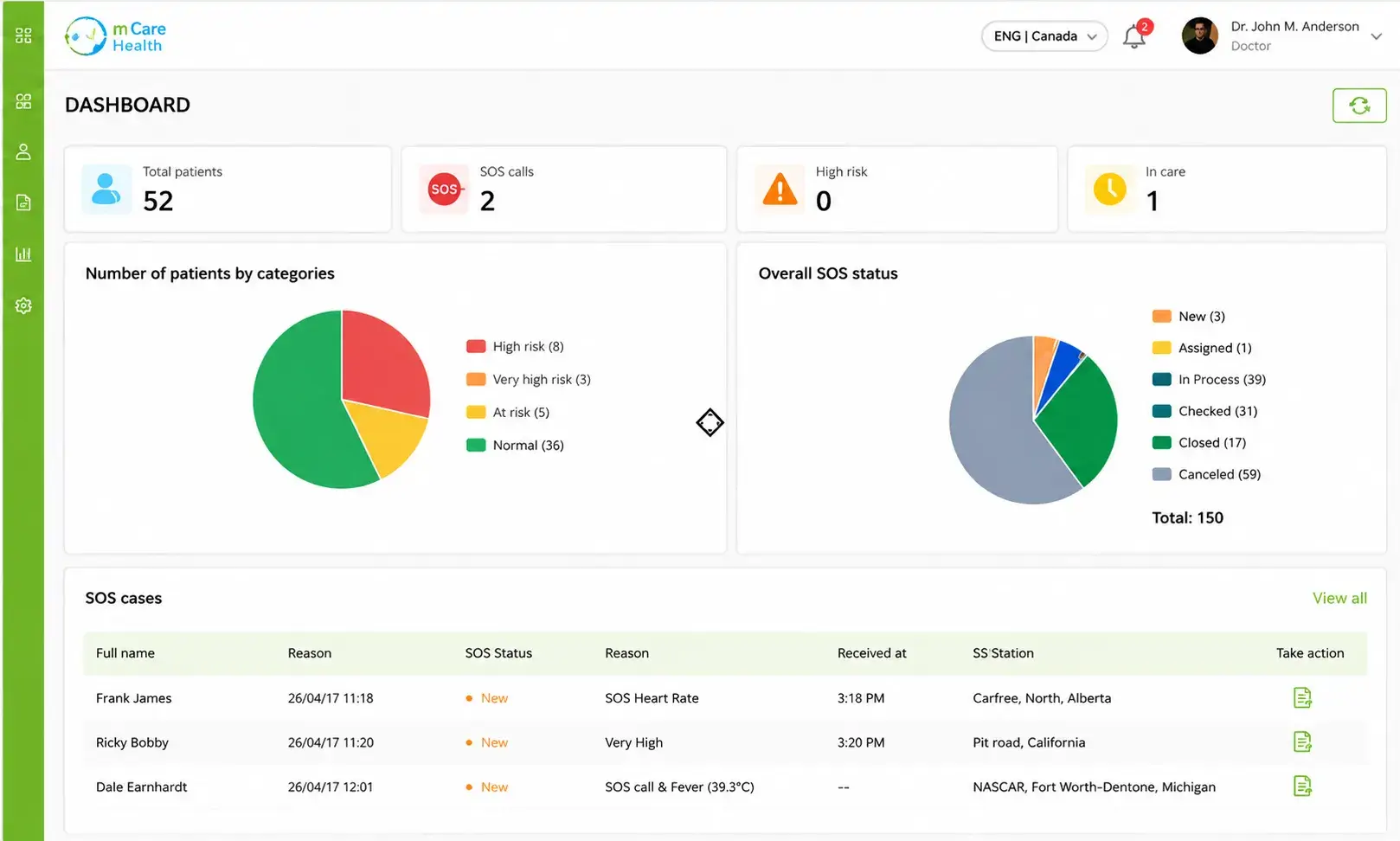Click the gray Canceled slice of SOS pie

click(x=995, y=424)
